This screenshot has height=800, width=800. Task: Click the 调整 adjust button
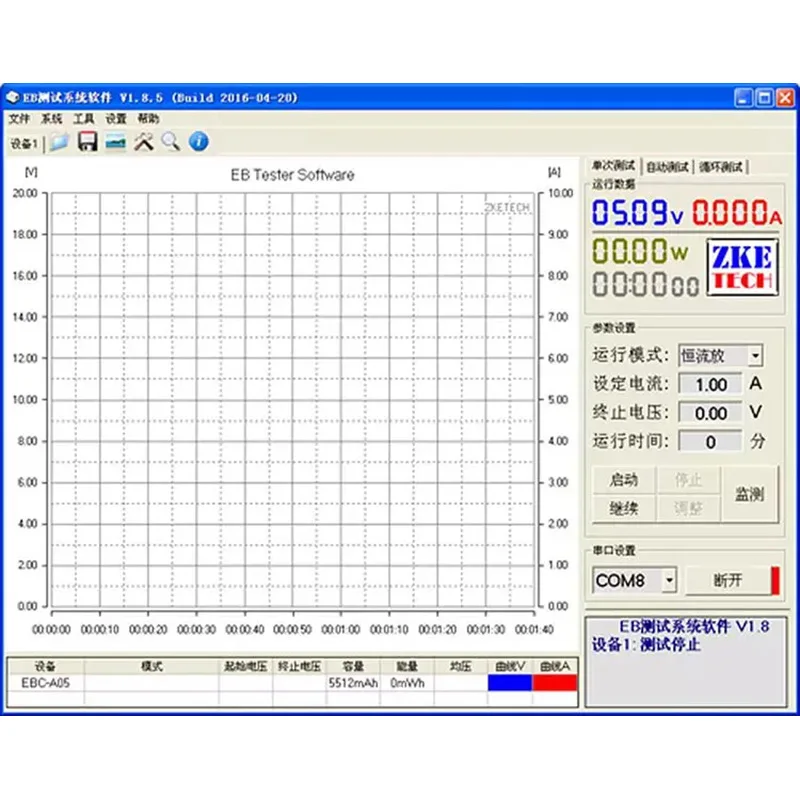[688, 508]
